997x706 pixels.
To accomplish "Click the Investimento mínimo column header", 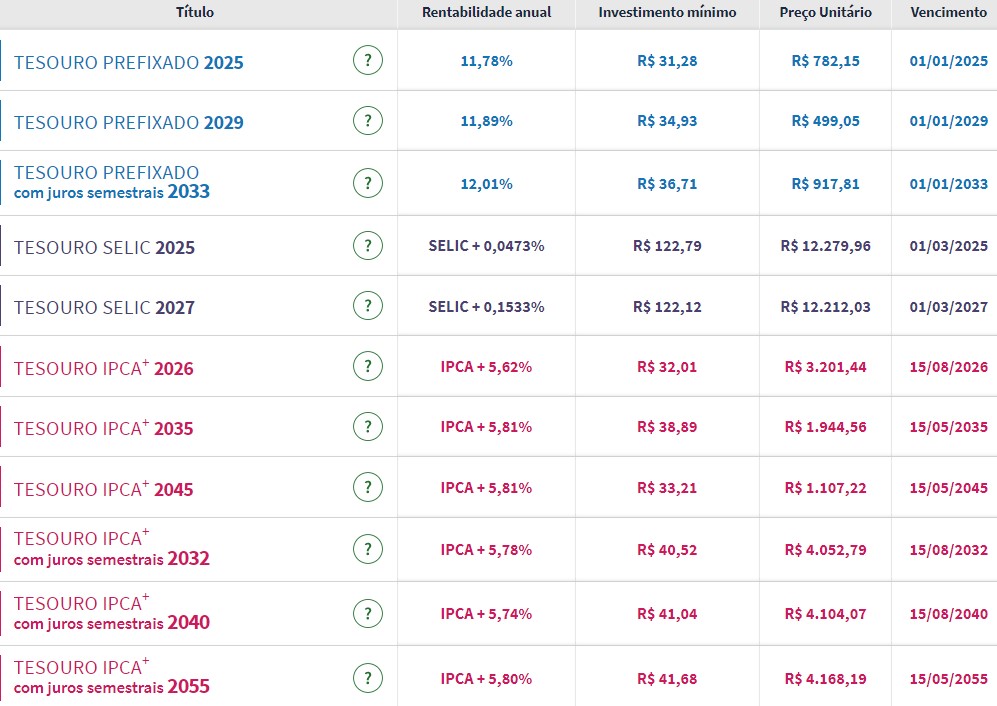I will pyautogui.click(x=667, y=13).
